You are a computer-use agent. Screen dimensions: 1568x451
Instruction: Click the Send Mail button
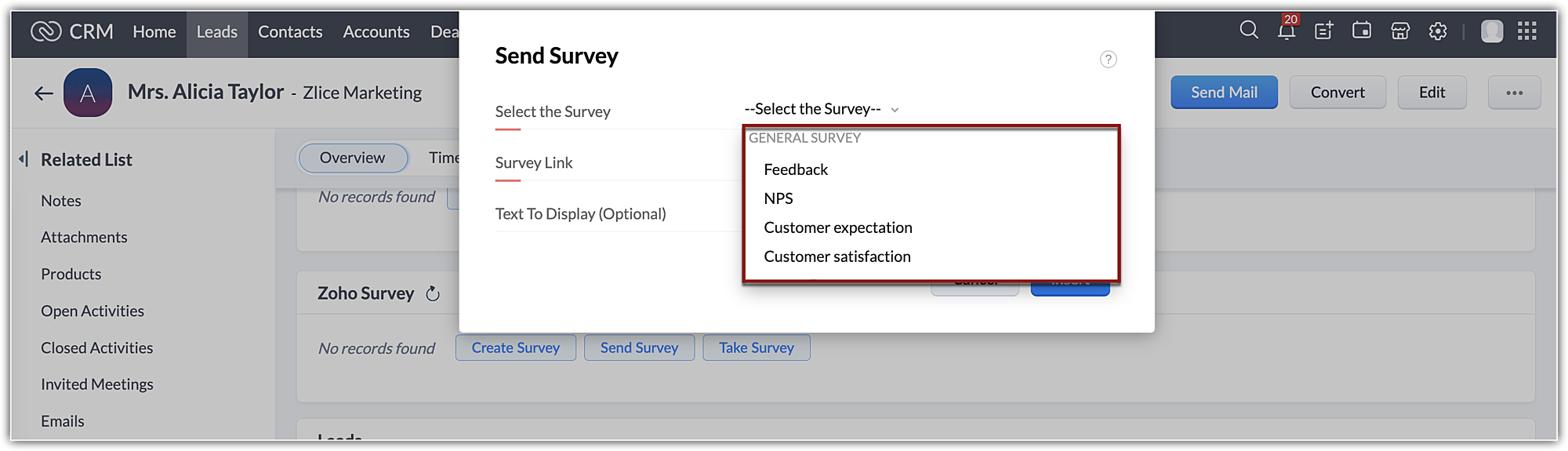click(x=1224, y=93)
